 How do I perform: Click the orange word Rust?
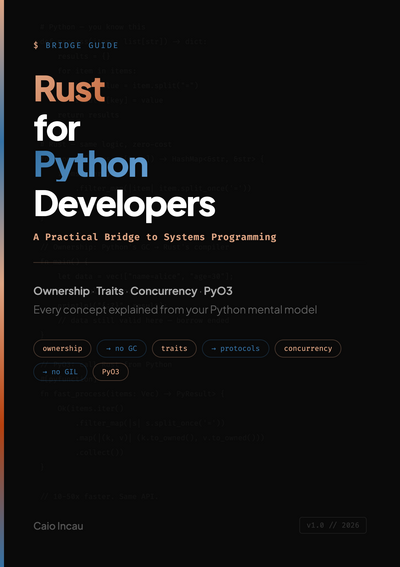point(69,89)
